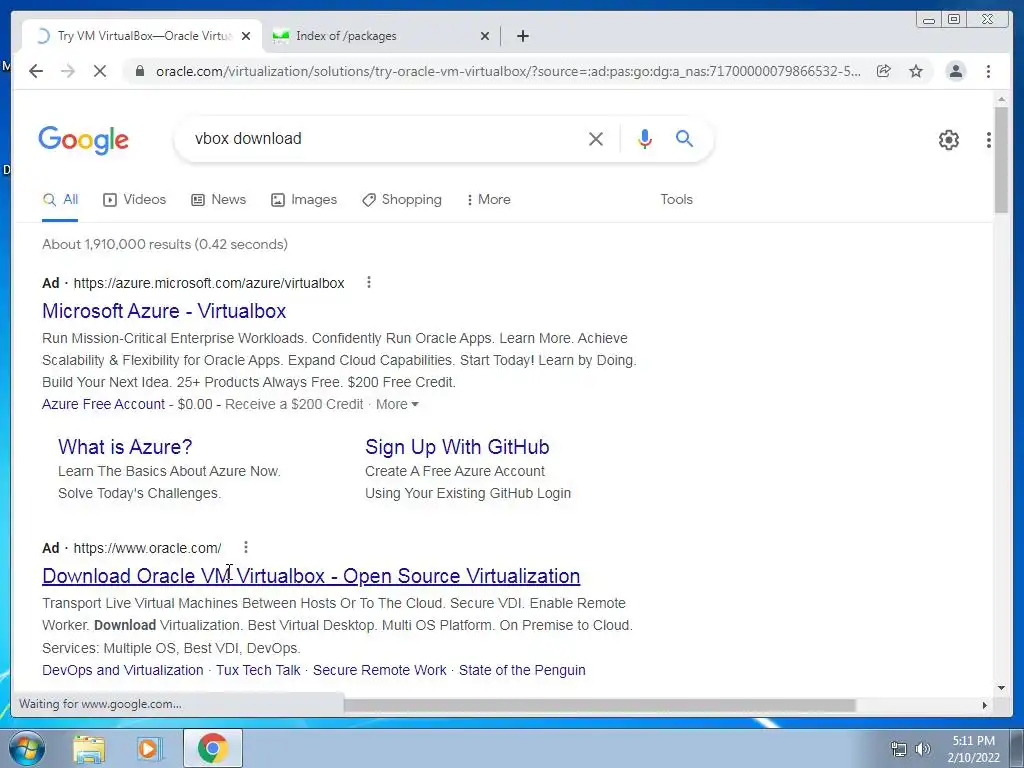The image size is (1024, 768).
Task: Expand the More search categories menu
Action: coord(488,200)
